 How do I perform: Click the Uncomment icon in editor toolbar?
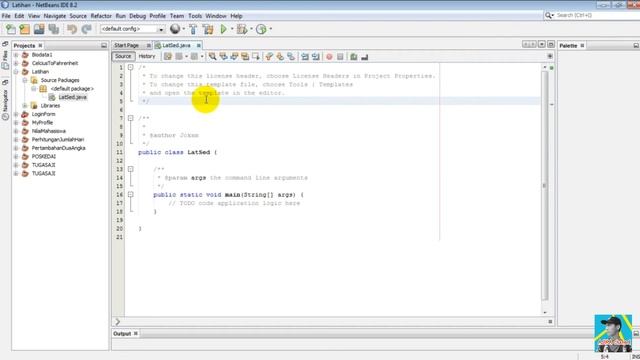(364, 57)
